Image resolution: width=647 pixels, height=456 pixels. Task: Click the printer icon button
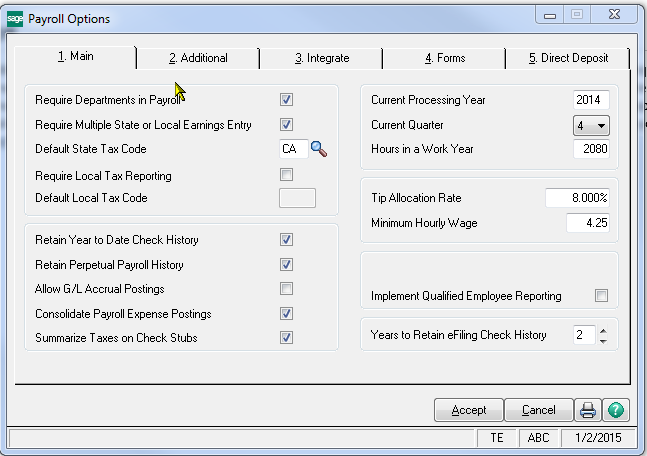[x=589, y=410]
